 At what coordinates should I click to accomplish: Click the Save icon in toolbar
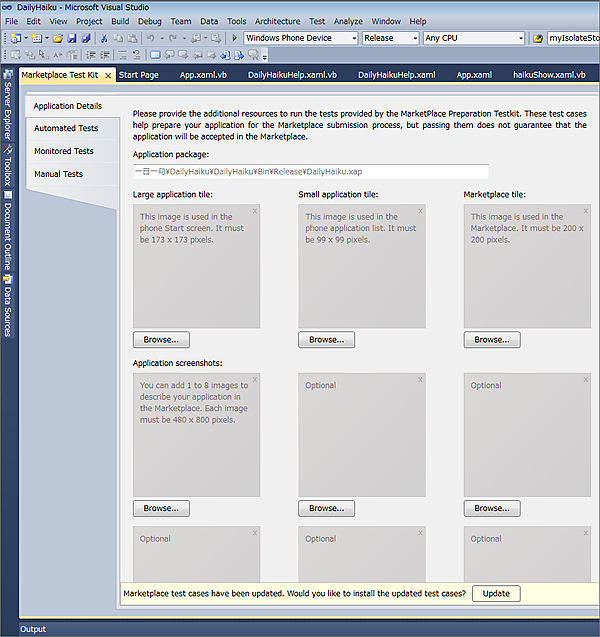click(72, 38)
